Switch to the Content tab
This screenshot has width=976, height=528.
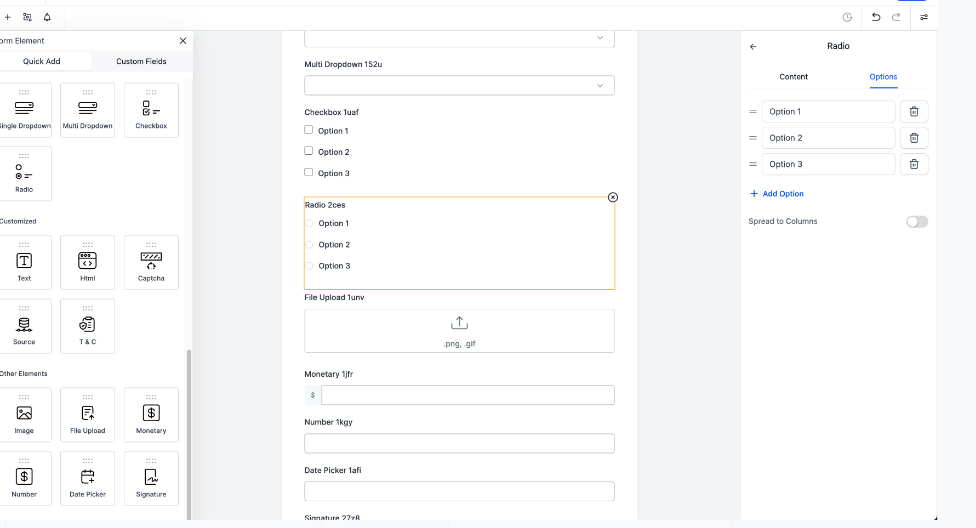pos(794,77)
